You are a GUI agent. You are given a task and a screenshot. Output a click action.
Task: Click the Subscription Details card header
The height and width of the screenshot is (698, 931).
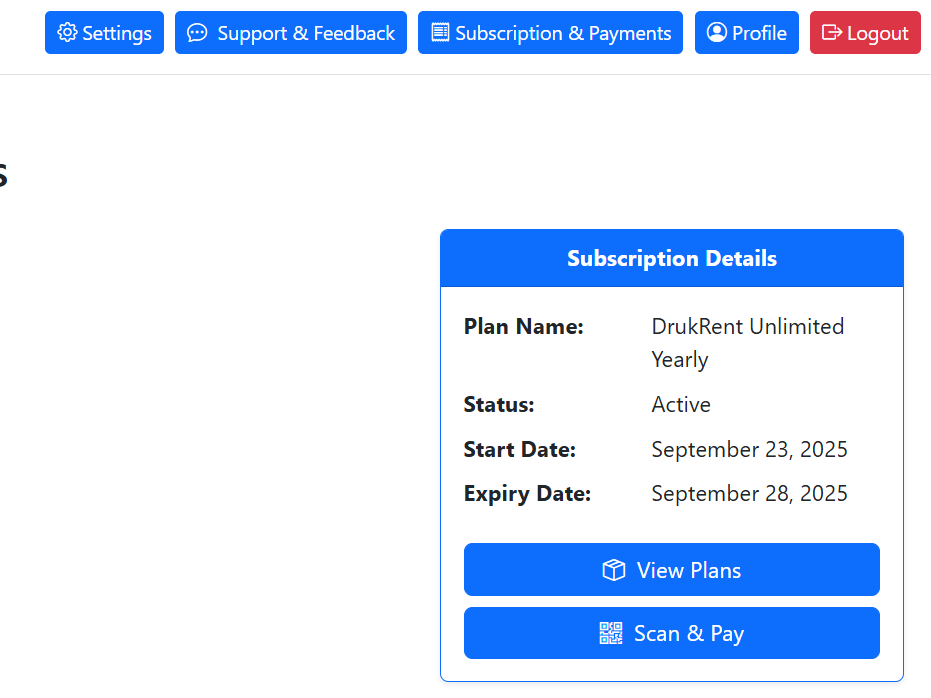tap(672, 258)
